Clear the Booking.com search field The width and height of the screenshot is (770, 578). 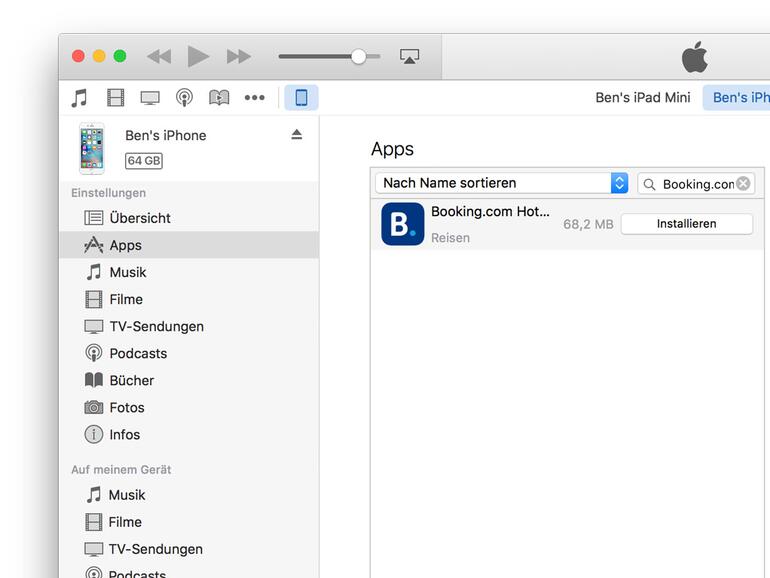point(743,184)
